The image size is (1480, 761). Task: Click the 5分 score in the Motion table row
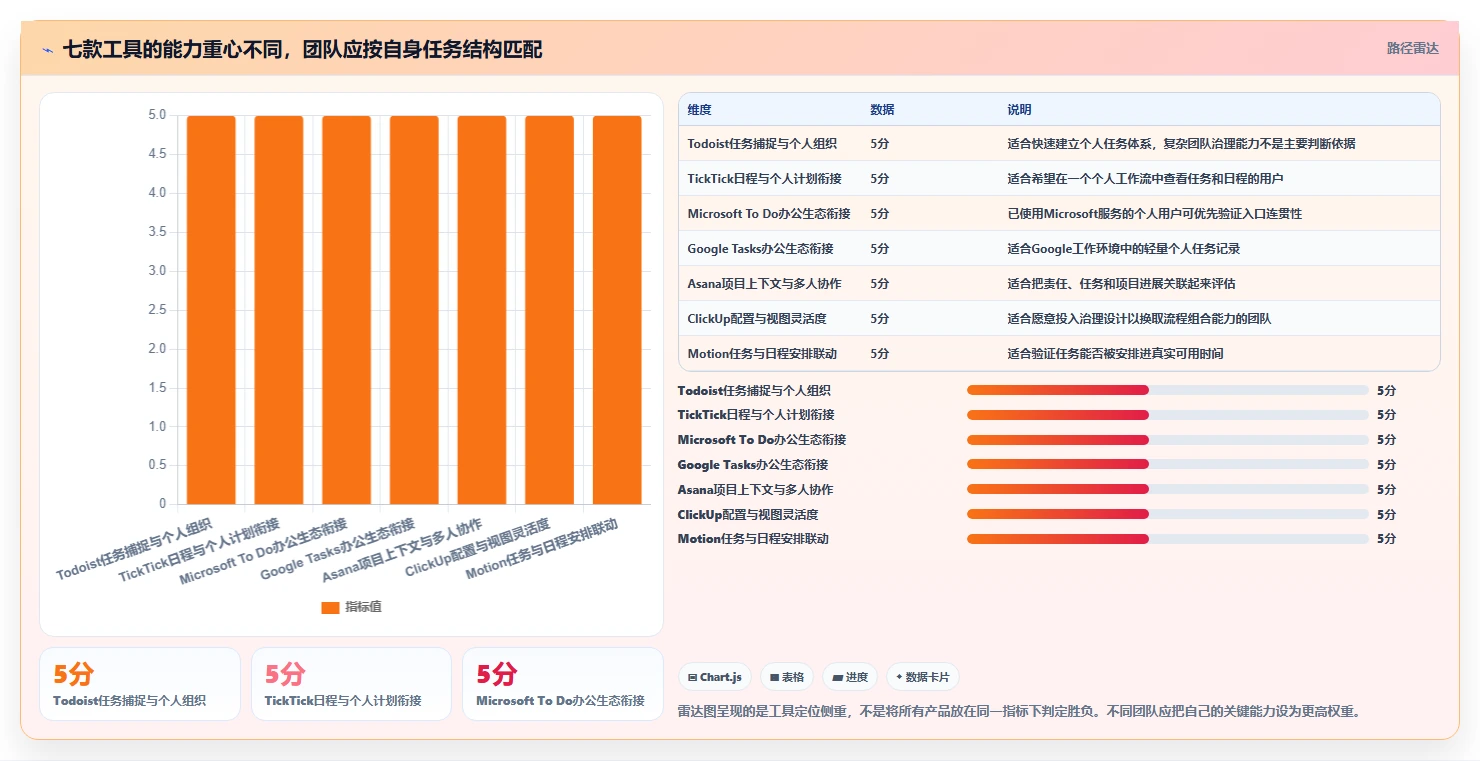pos(879,354)
